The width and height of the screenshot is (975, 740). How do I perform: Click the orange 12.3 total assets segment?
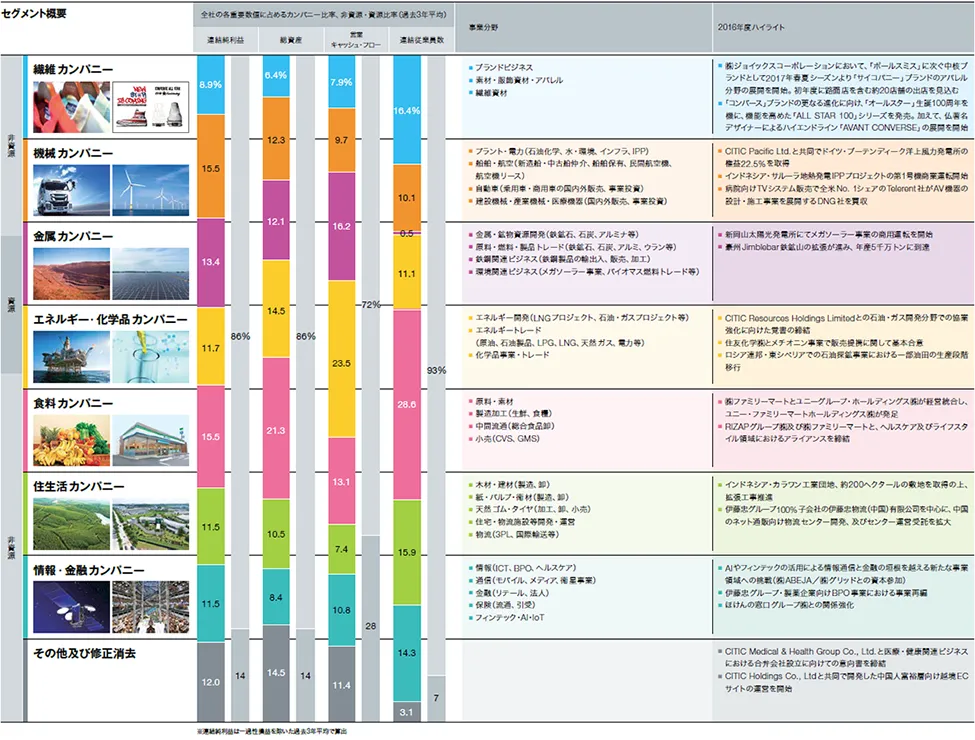276,139
